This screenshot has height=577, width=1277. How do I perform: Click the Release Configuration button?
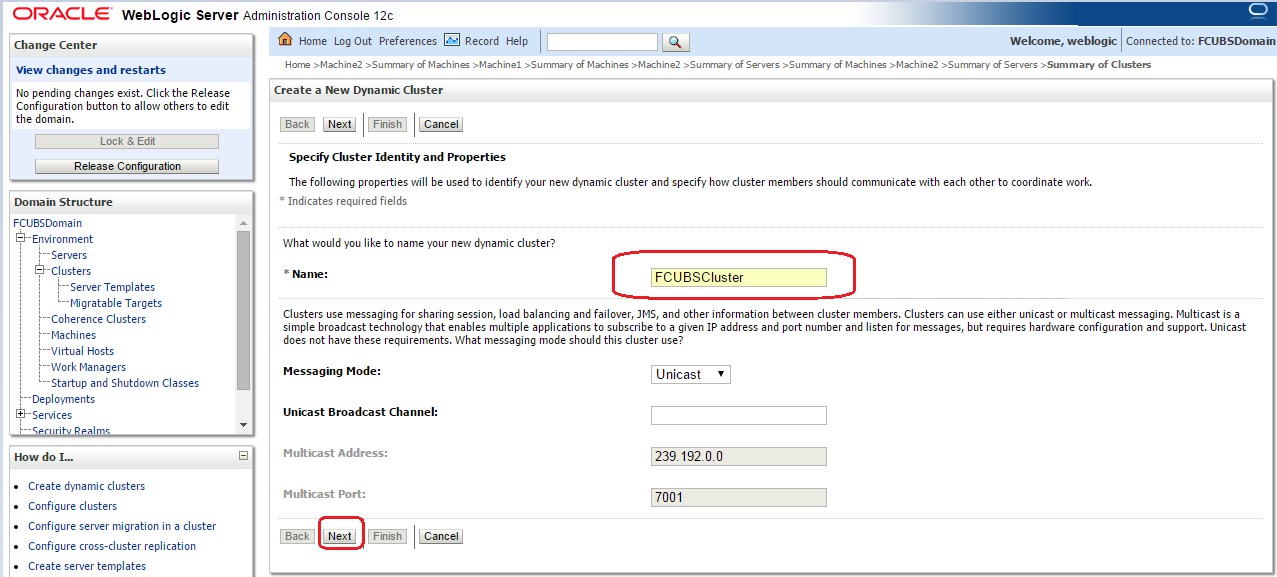(127, 166)
